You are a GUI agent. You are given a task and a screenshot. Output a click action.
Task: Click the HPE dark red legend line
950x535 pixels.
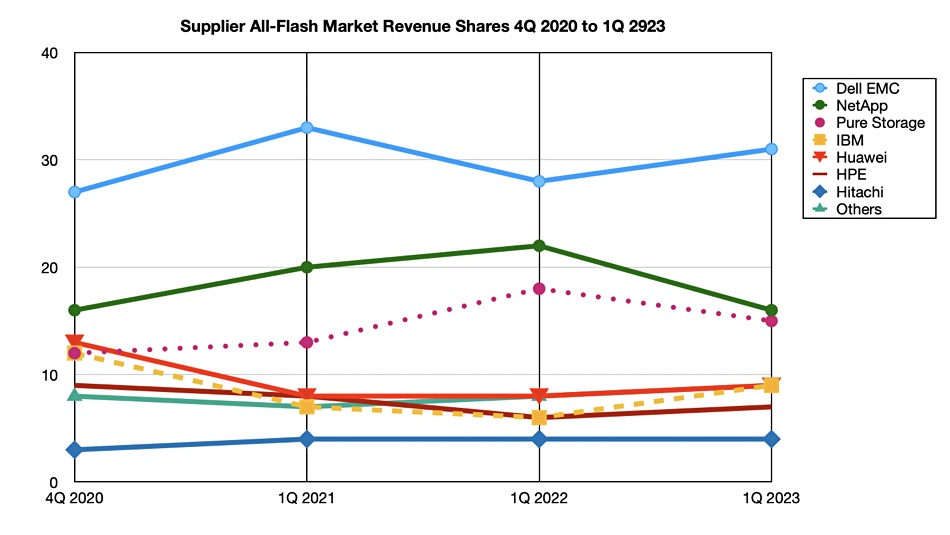[x=819, y=175]
